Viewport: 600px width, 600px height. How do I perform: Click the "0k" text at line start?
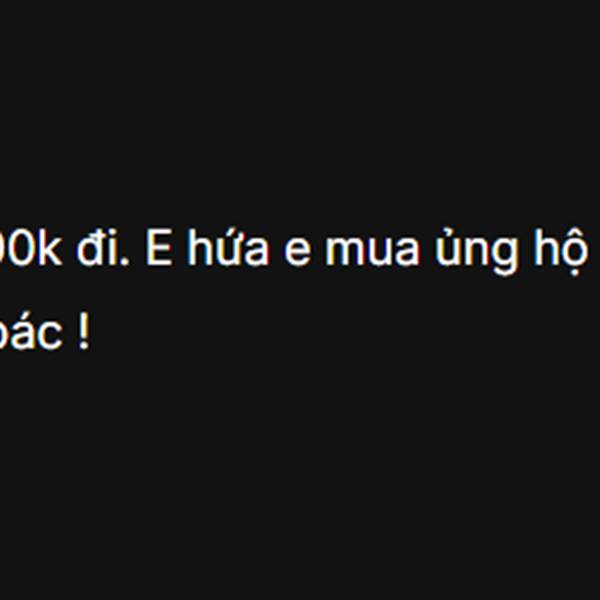(x=31, y=249)
